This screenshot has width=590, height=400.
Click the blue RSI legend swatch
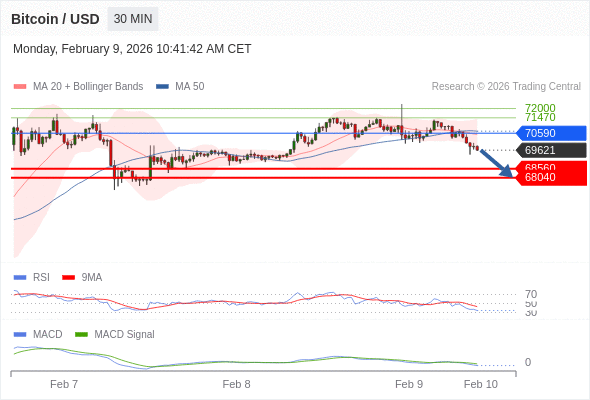pyautogui.click(x=20, y=278)
